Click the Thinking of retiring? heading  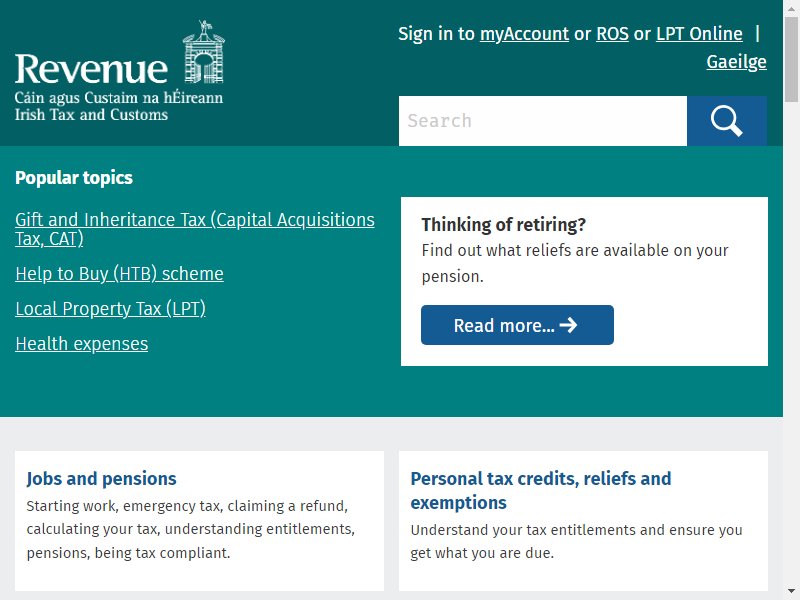pyautogui.click(x=504, y=224)
